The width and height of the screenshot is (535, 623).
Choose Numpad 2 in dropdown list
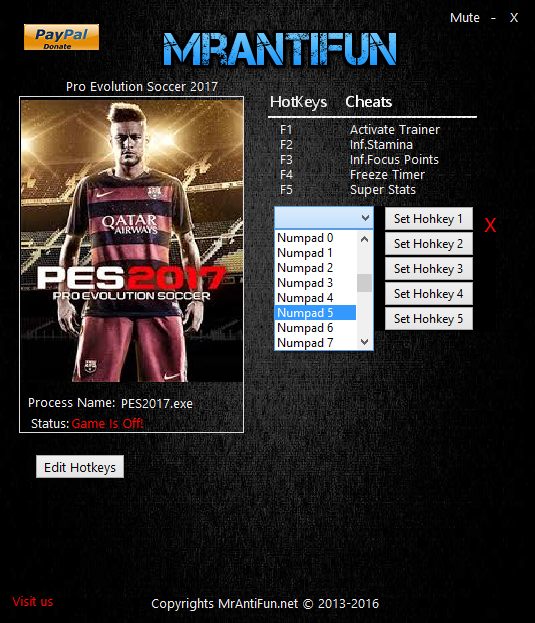click(x=315, y=268)
